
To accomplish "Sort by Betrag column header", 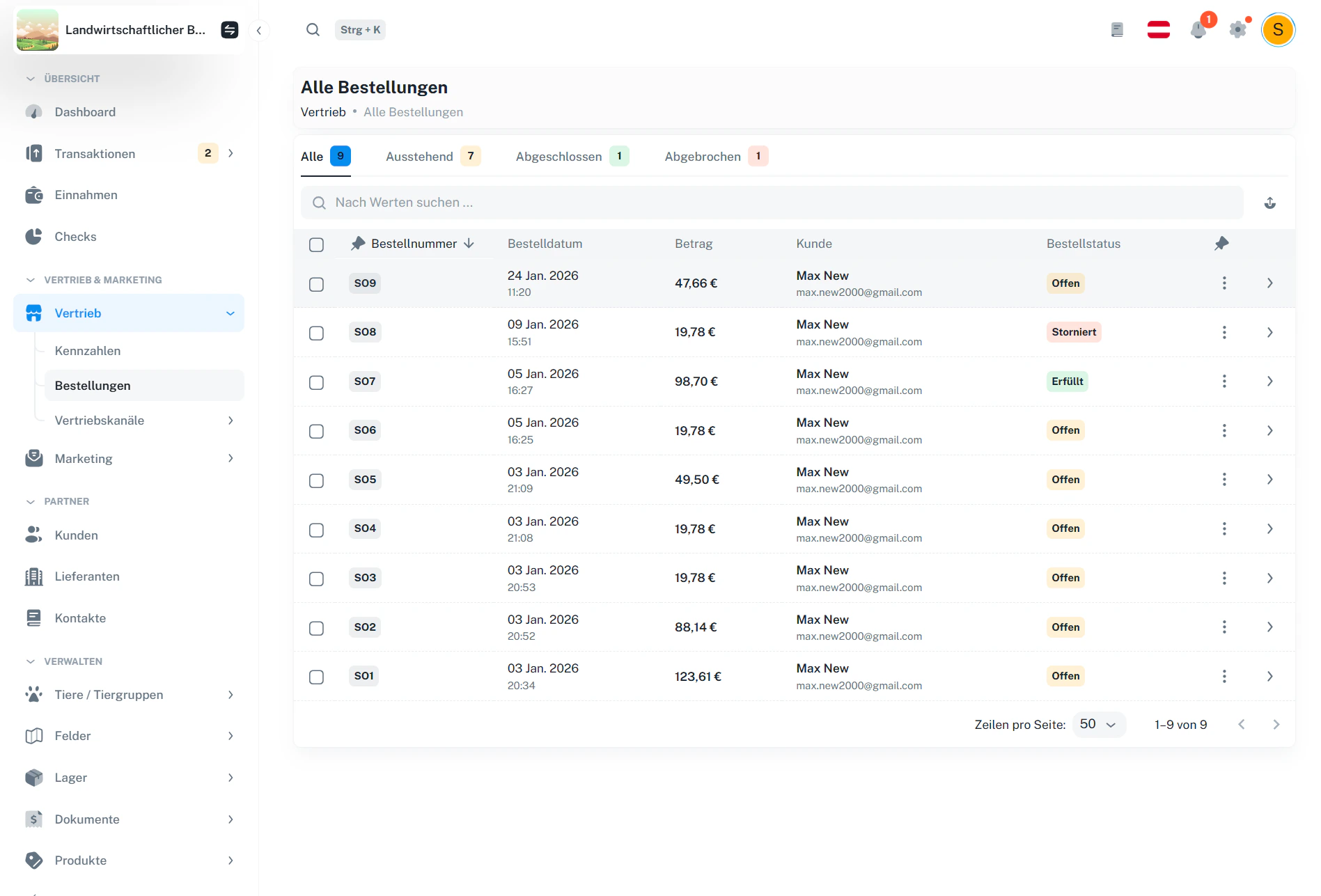I will (694, 244).
